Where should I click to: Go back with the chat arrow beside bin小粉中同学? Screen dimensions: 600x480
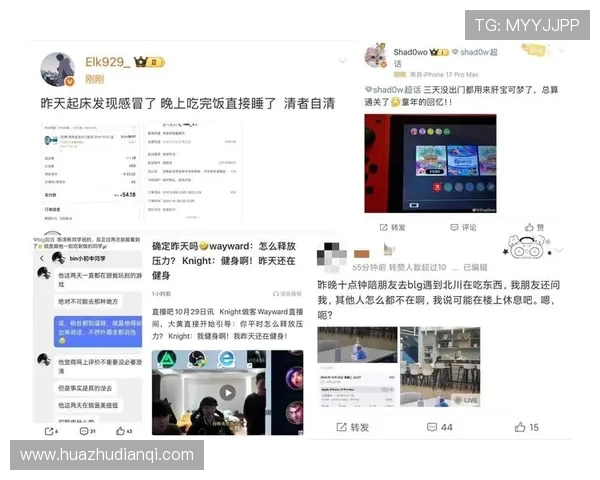[x=42, y=259]
